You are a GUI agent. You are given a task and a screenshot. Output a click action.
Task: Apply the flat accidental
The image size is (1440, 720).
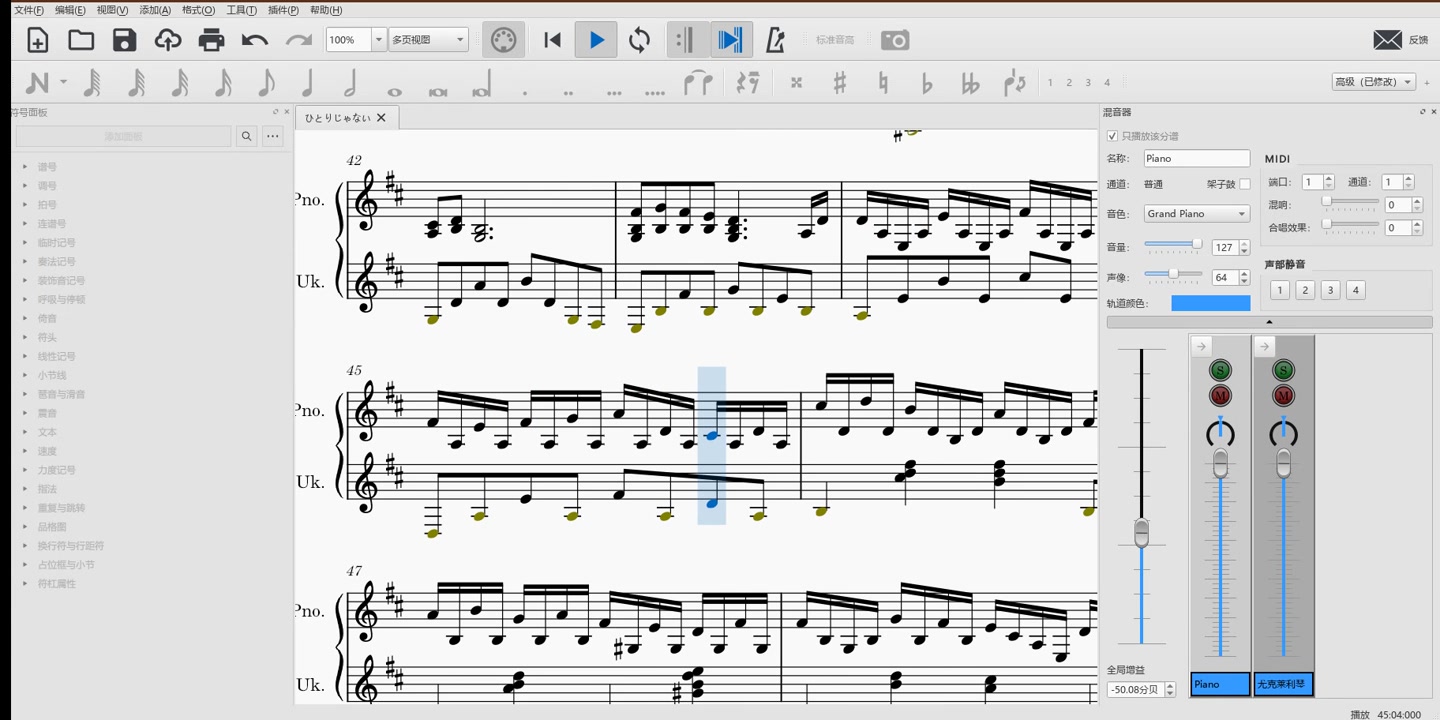tap(927, 83)
